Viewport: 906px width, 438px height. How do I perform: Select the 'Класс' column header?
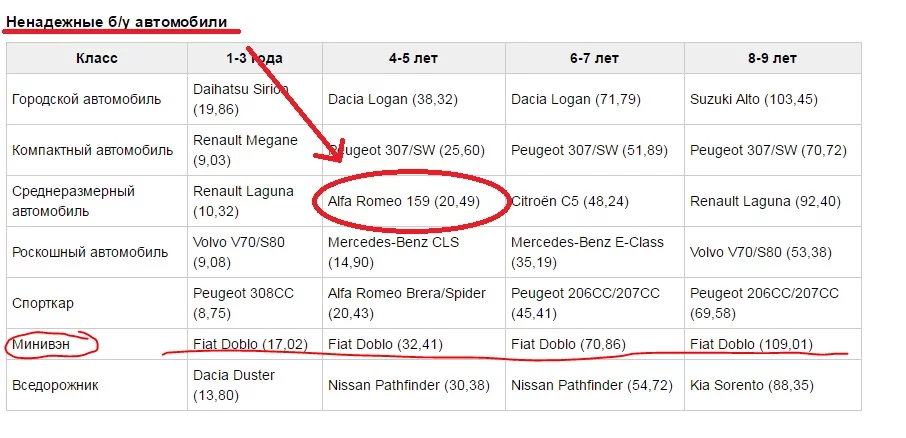[x=97, y=58]
